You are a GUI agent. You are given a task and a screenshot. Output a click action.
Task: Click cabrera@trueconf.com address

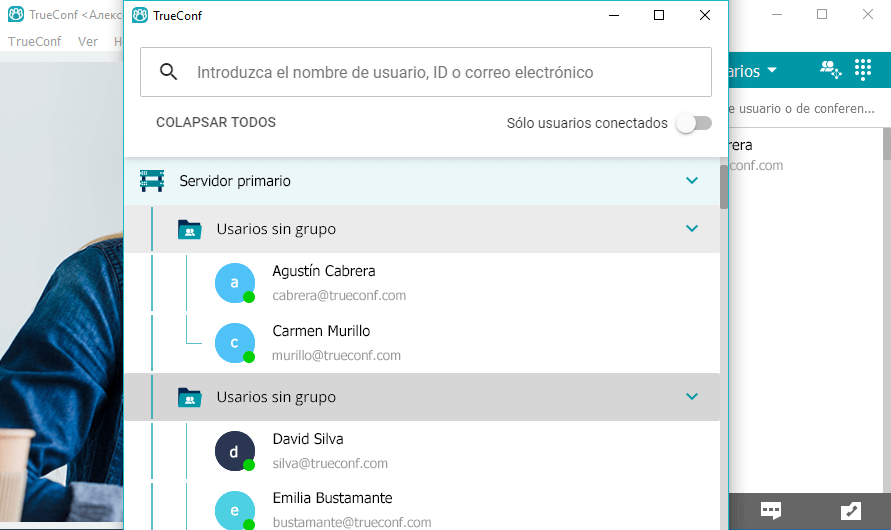coord(339,295)
